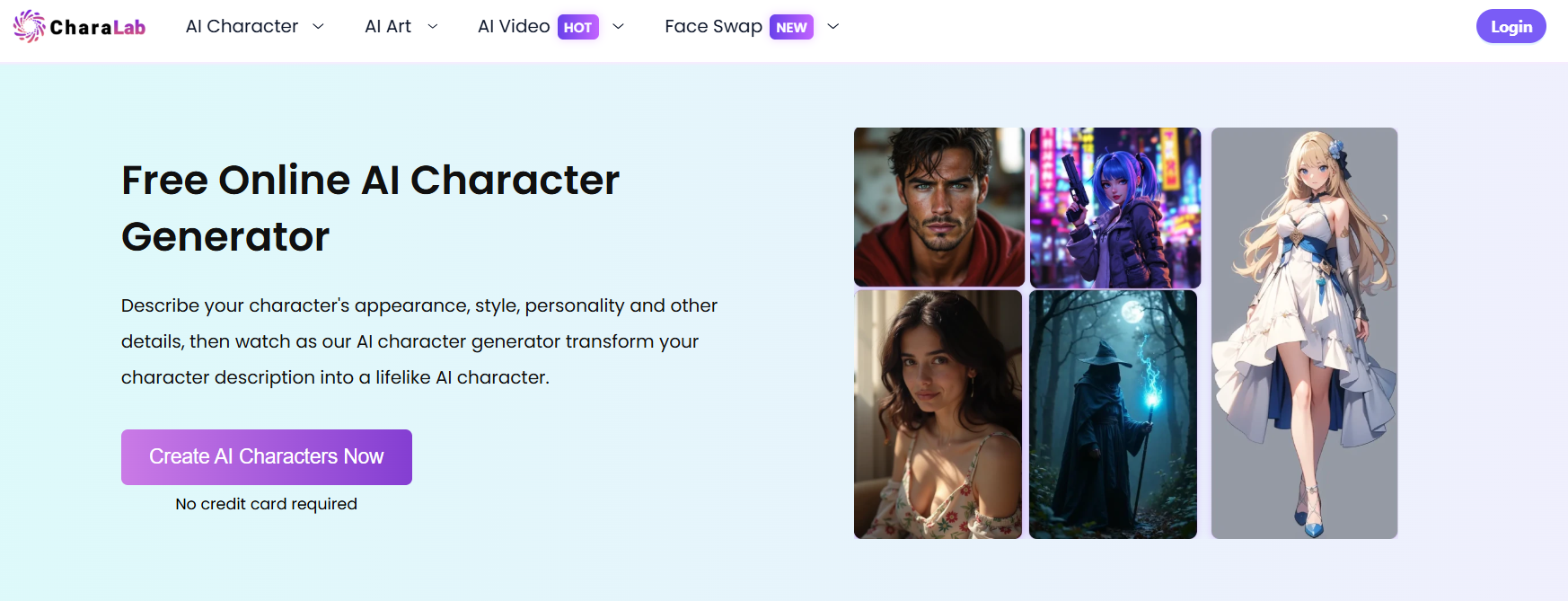Screen dimensions: 1568x601
Task: Click the CharaLab swirl logo icon
Action: tap(29, 27)
